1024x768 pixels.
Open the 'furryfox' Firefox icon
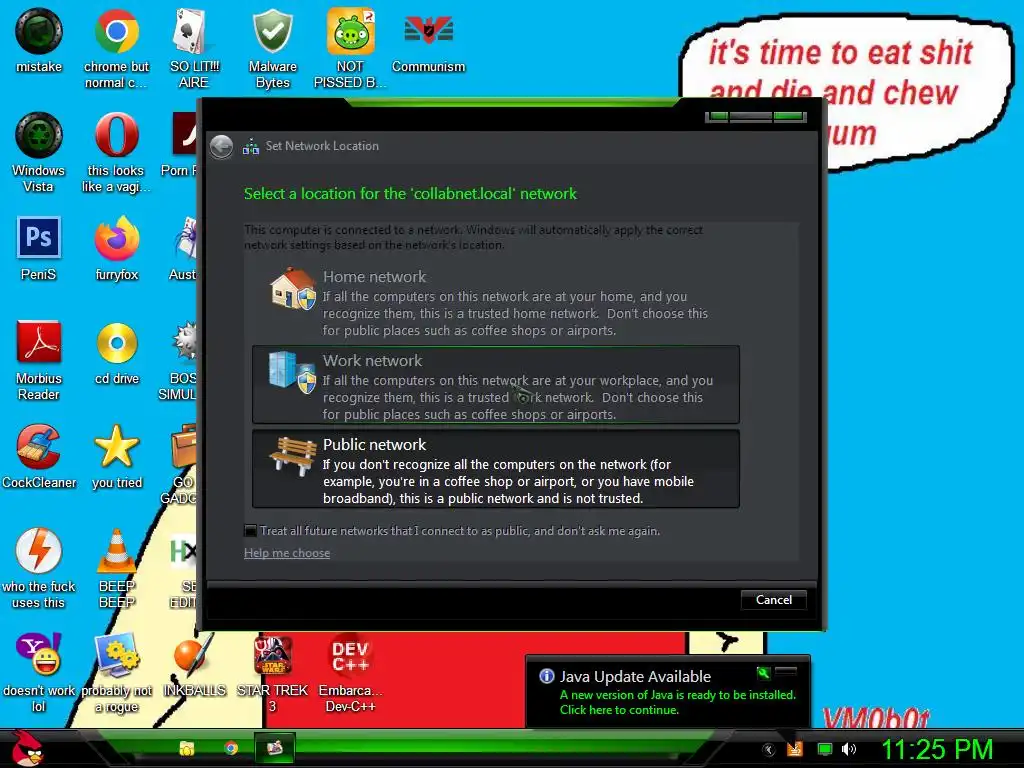pos(116,249)
